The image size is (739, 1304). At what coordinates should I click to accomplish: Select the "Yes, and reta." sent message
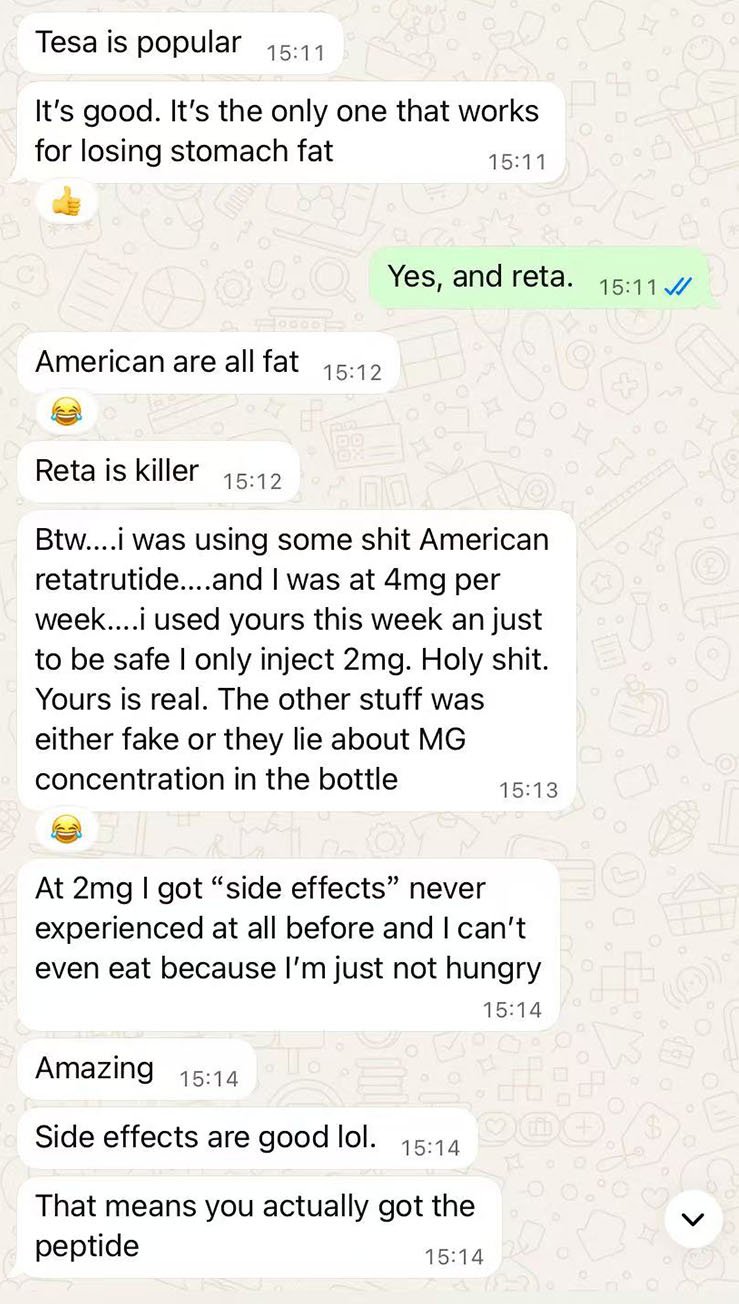click(539, 278)
